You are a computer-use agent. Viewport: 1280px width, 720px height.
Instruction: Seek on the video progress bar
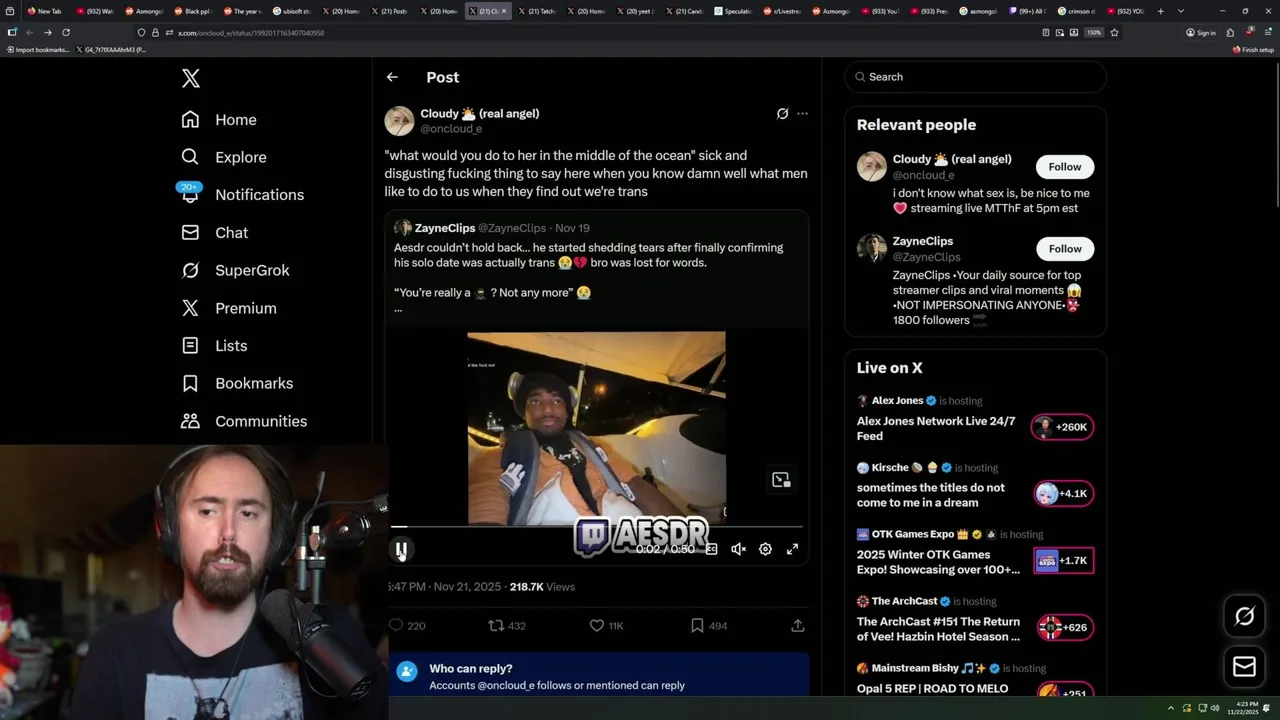click(598, 527)
